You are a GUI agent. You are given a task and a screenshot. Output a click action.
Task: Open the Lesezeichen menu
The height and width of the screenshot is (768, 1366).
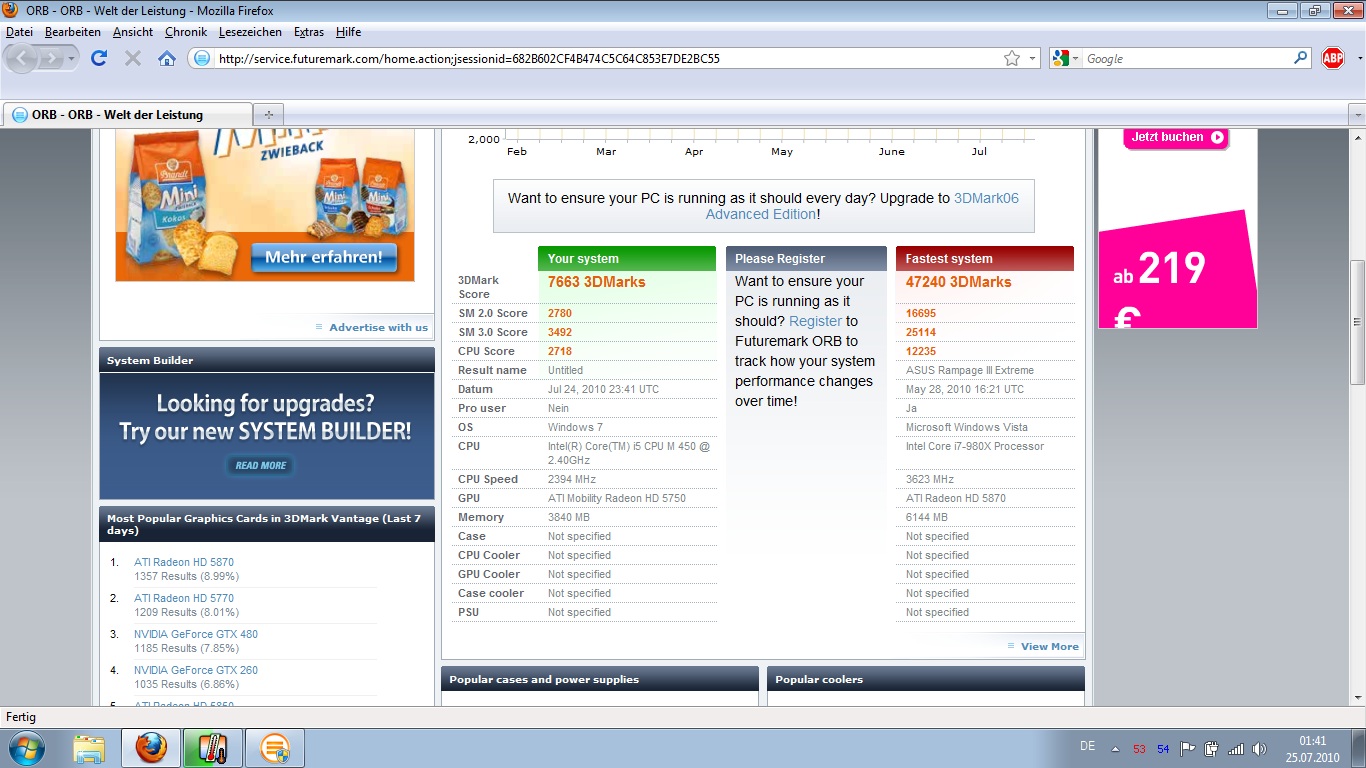click(250, 32)
